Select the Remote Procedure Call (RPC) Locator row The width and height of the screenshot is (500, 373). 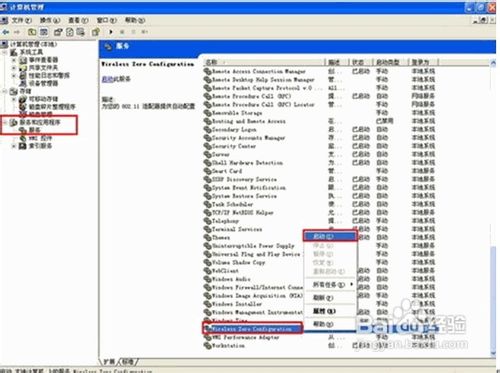pyautogui.click(x=263, y=105)
